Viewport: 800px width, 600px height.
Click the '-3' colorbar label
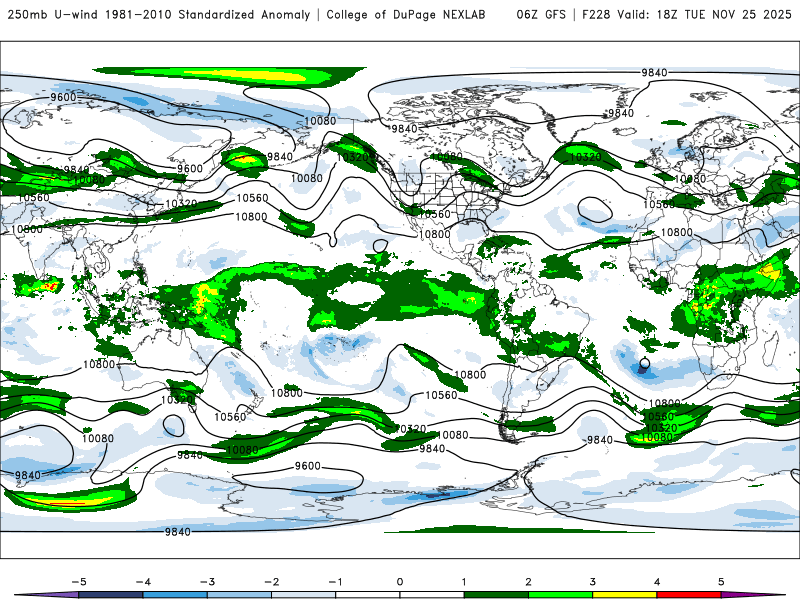(207, 582)
